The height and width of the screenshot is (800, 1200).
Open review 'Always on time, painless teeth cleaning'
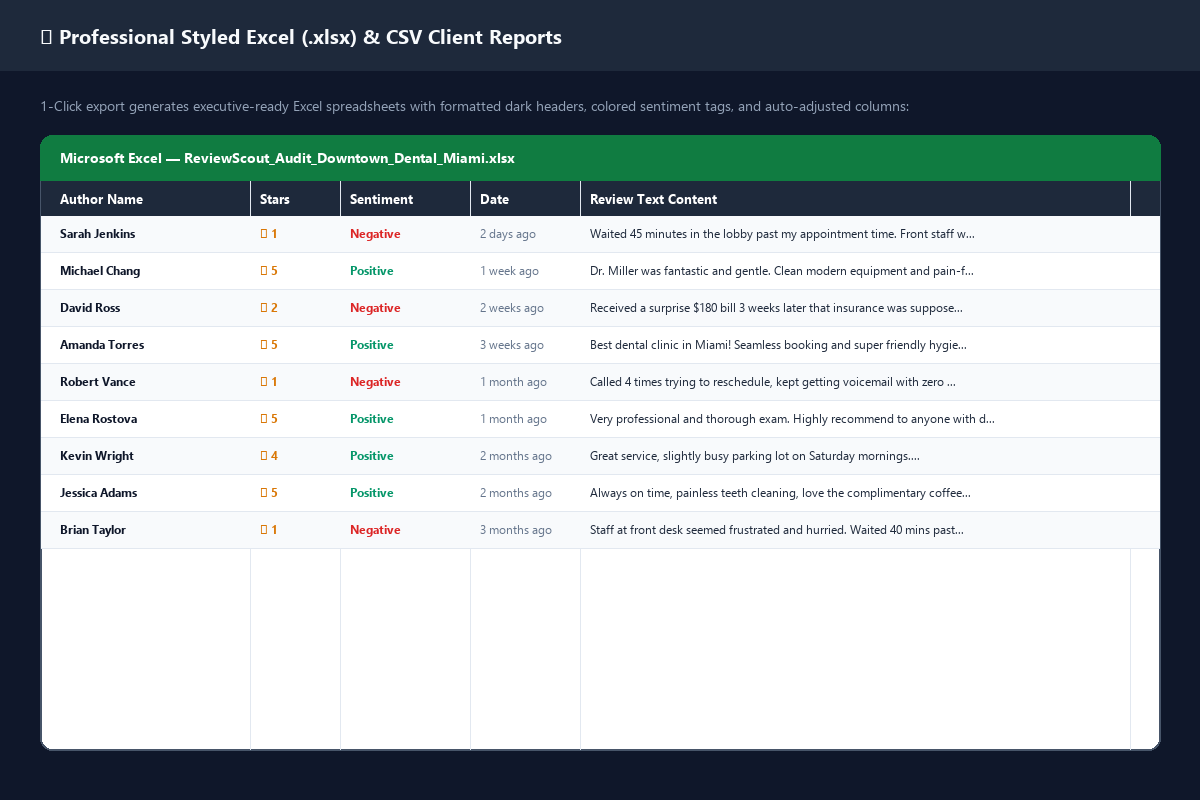(780, 493)
